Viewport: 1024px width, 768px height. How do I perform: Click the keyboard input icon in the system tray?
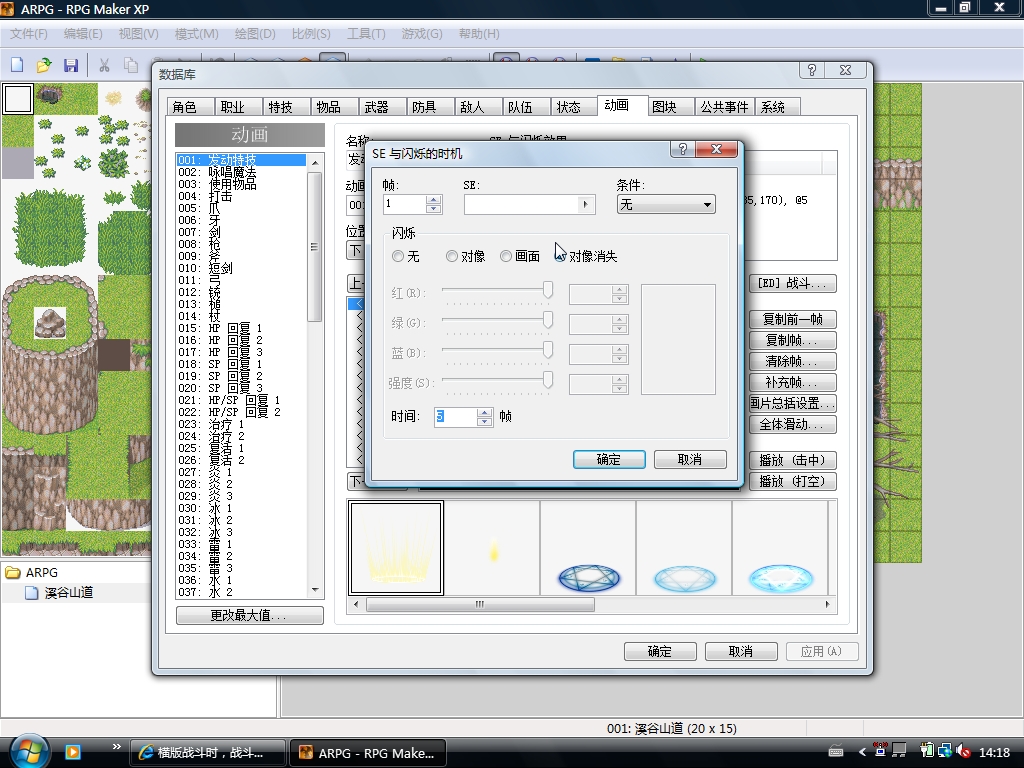pyautogui.click(x=835, y=752)
